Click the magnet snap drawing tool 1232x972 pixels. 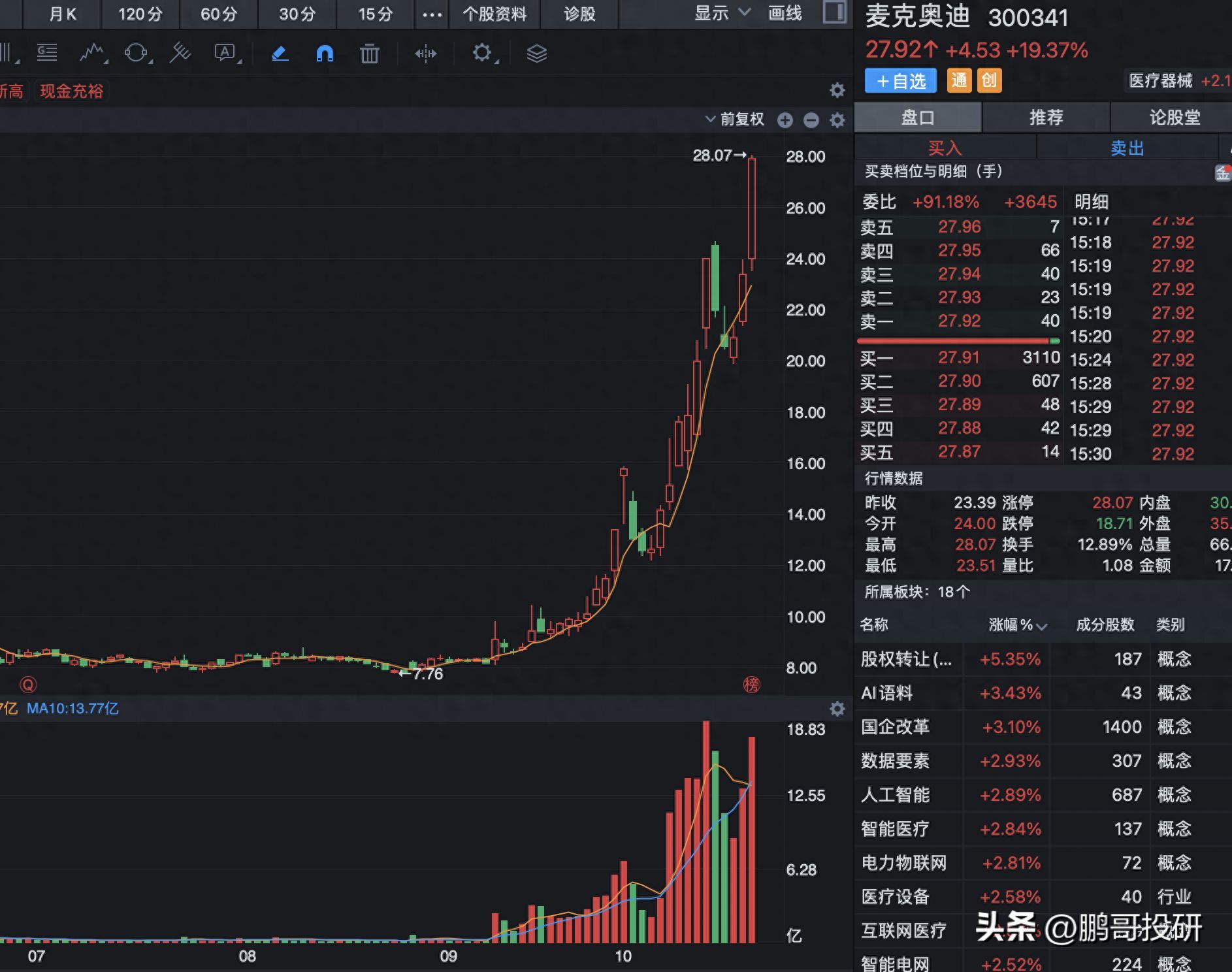(x=325, y=53)
